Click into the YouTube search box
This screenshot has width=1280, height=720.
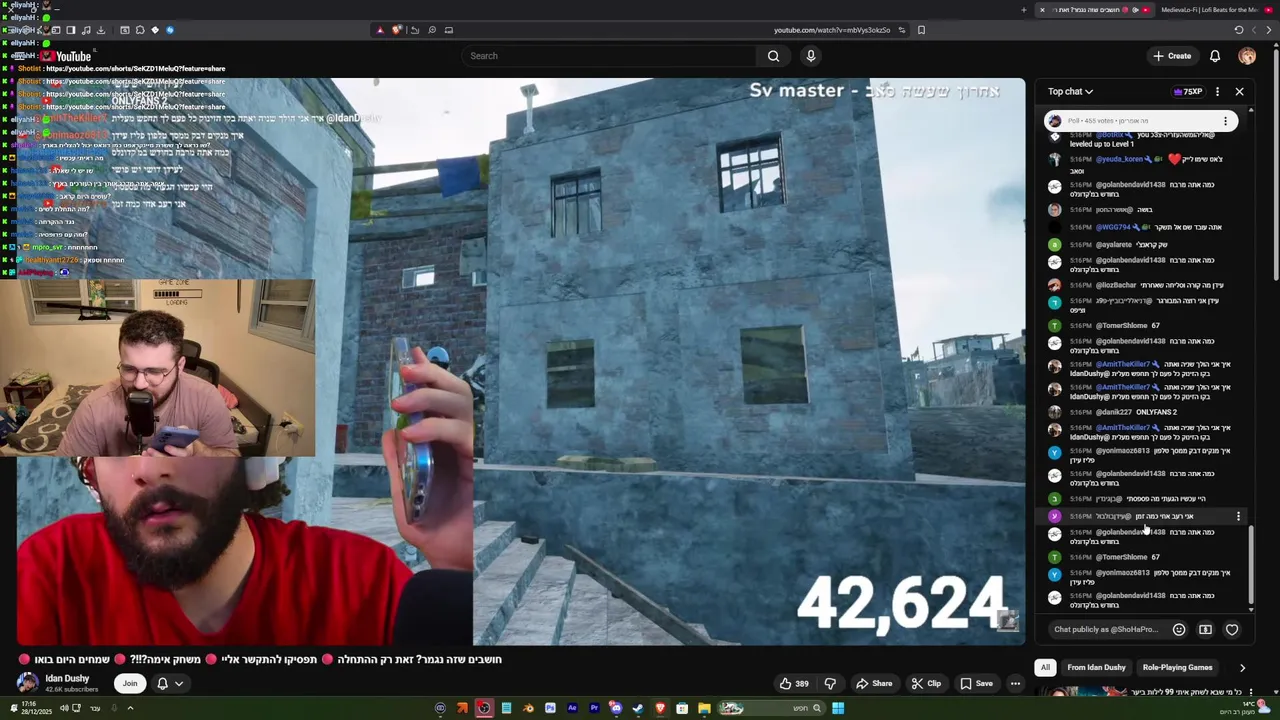point(608,56)
